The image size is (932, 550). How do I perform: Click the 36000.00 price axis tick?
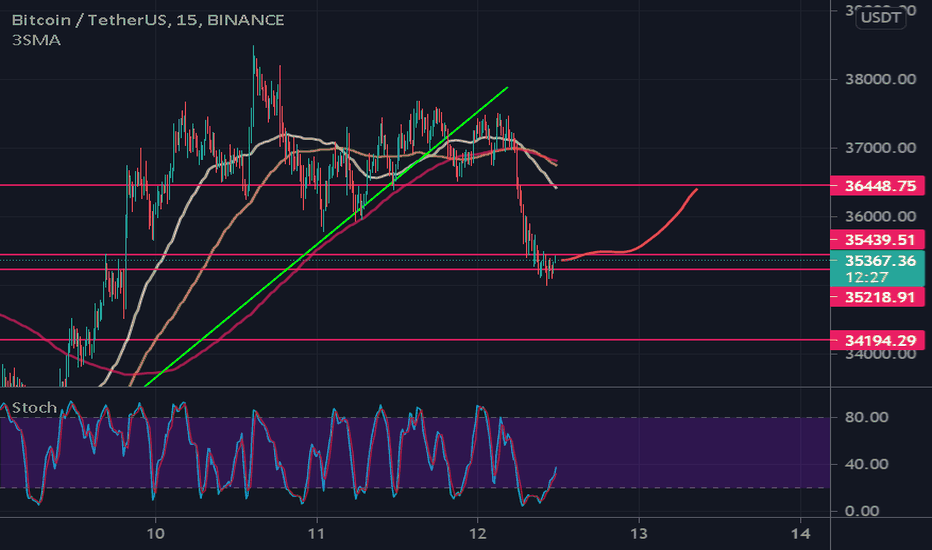click(x=880, y=216)
